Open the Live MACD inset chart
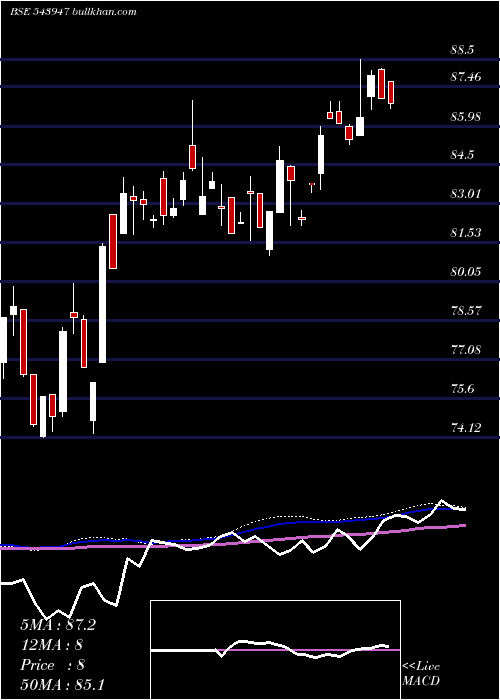The image size is (500, 700). pos(275,650)
